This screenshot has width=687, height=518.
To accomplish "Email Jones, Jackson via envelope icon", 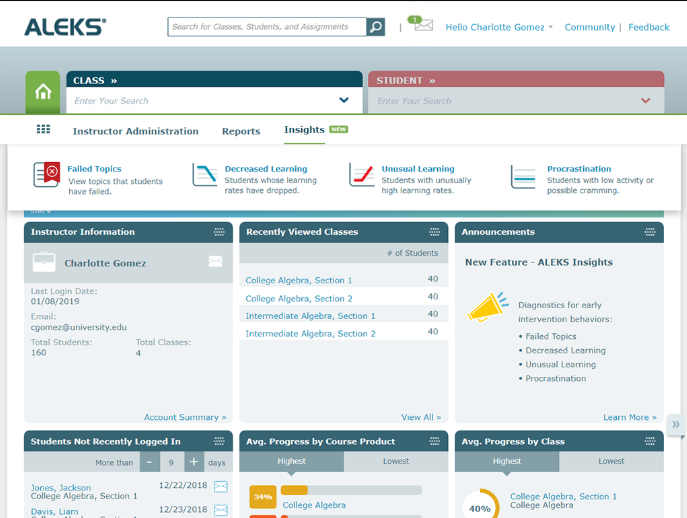I will [x=221, y=486].
